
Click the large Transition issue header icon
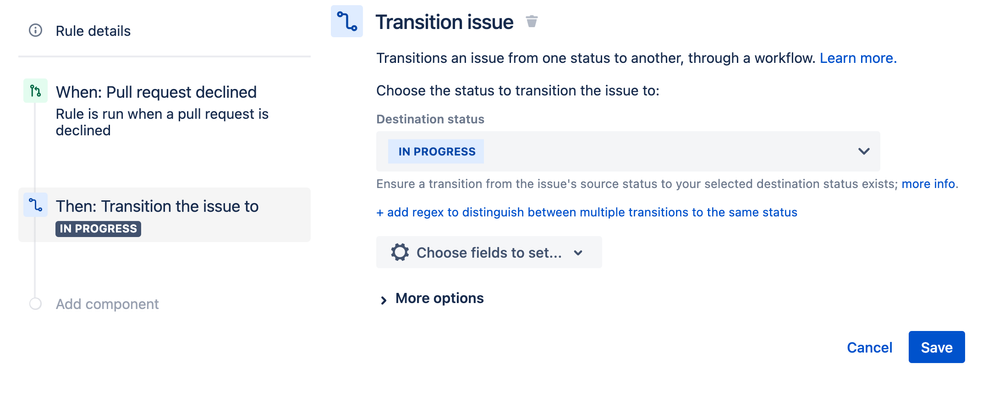(347, 22)
